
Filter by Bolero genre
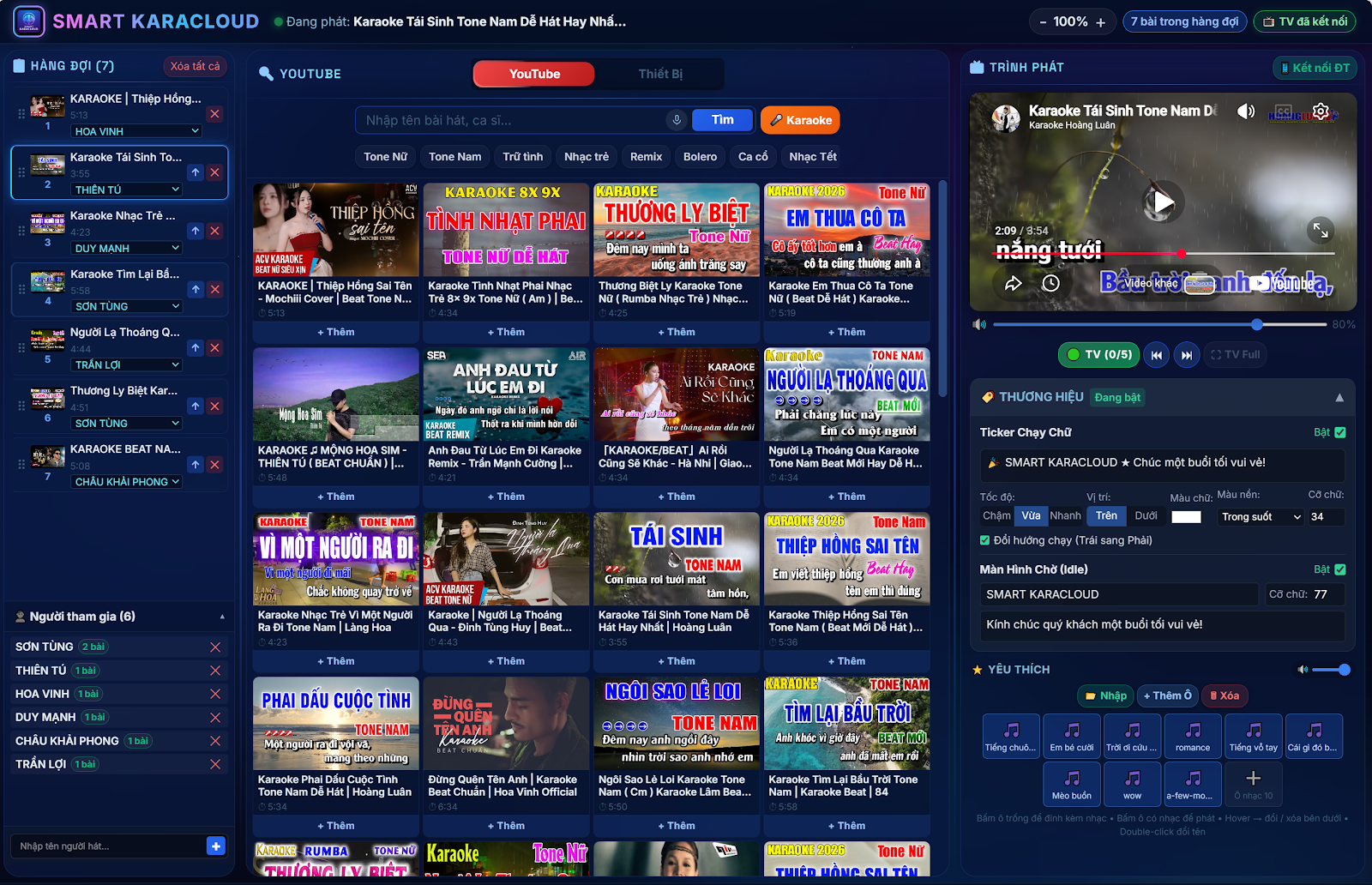click(700, 157)
